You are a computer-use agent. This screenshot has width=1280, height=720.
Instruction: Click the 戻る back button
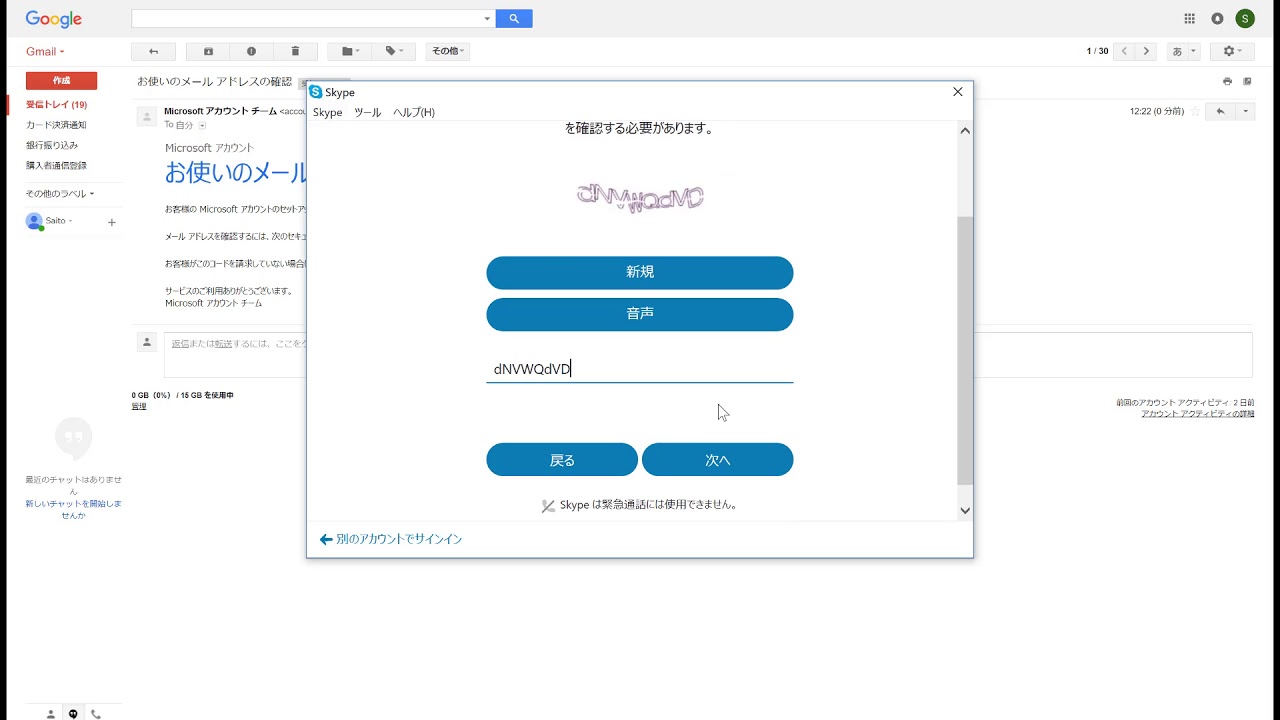click(562, 460)
